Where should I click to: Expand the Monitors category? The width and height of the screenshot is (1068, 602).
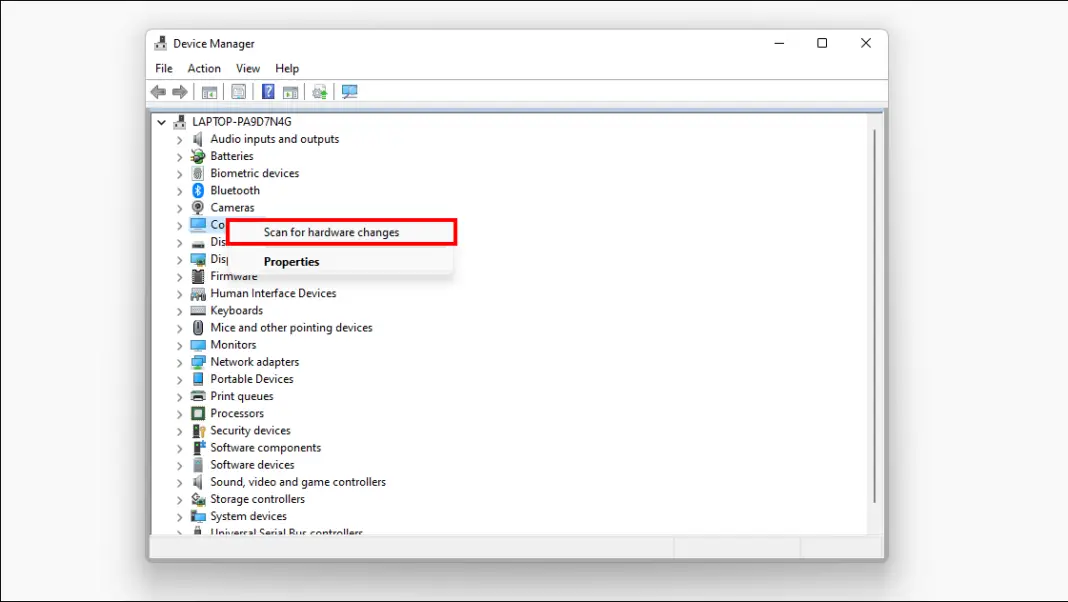tap(180, 344)
